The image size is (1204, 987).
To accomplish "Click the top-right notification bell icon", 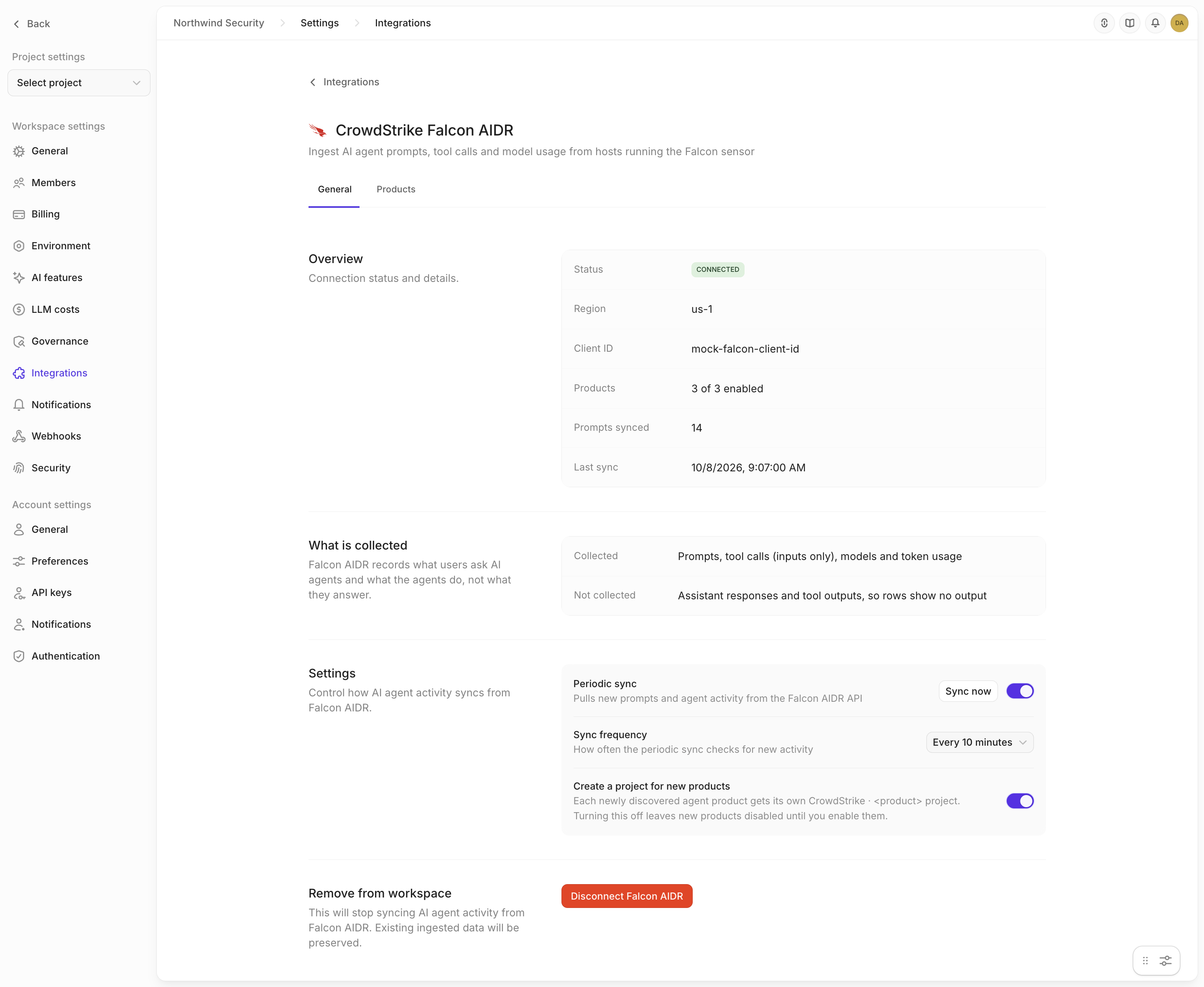I will pyautogui.click(x=1155, y=23).
